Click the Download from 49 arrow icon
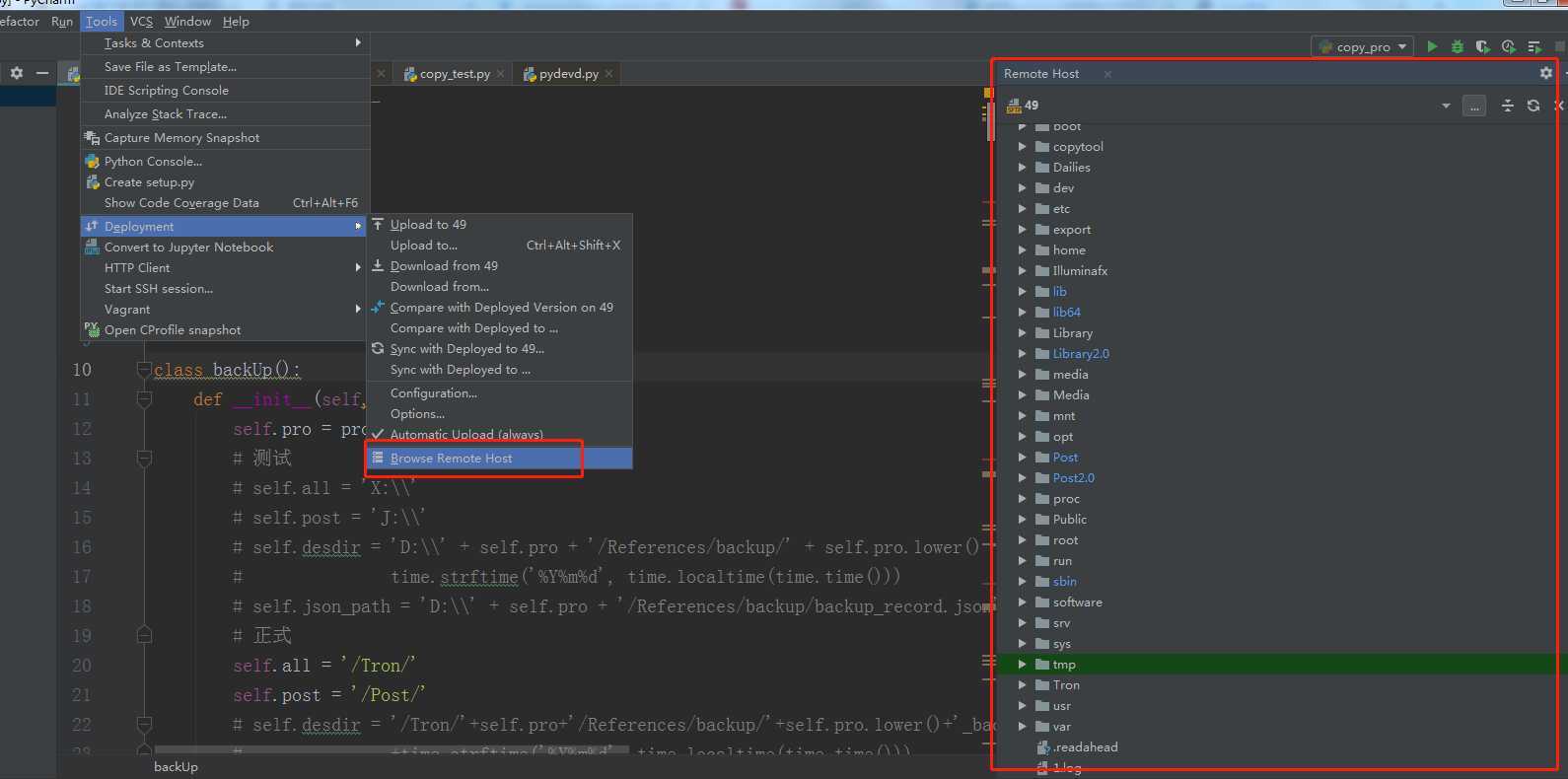1568x779 pixels. (x=378, y=265)
